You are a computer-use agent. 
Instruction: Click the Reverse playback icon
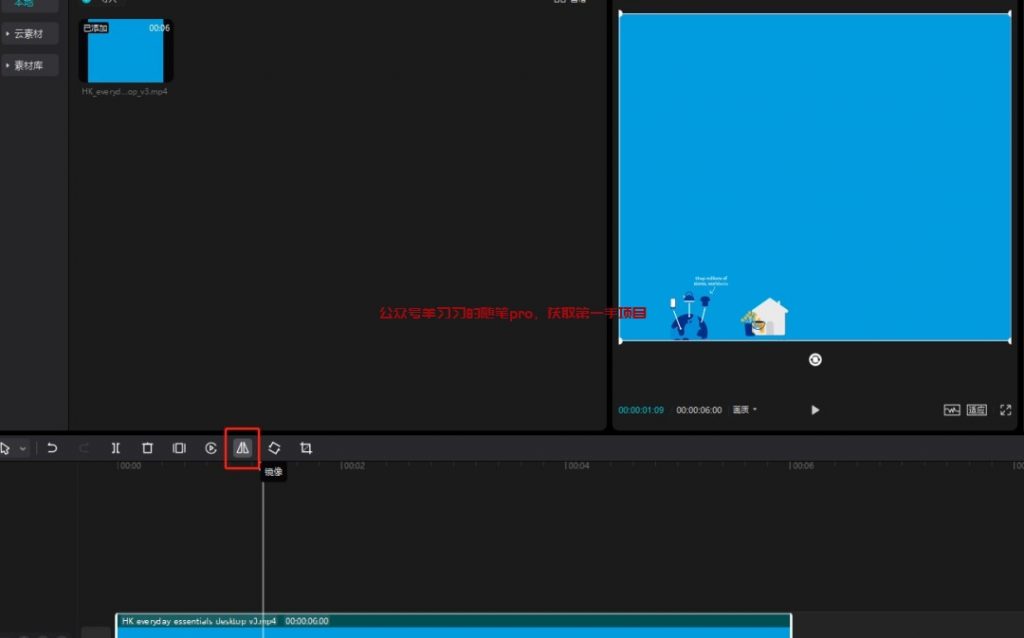click(211, 448)
